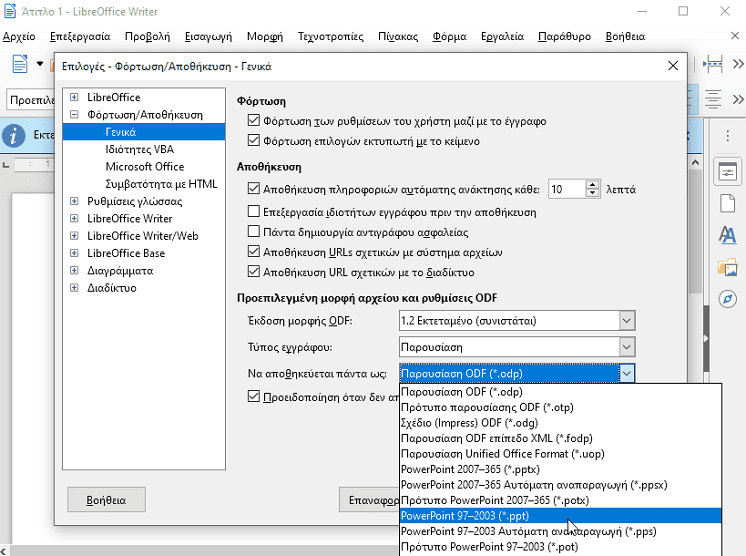The image size is (746, 556).
Task: Open the Μορφή menu
Action: point(265,37)
